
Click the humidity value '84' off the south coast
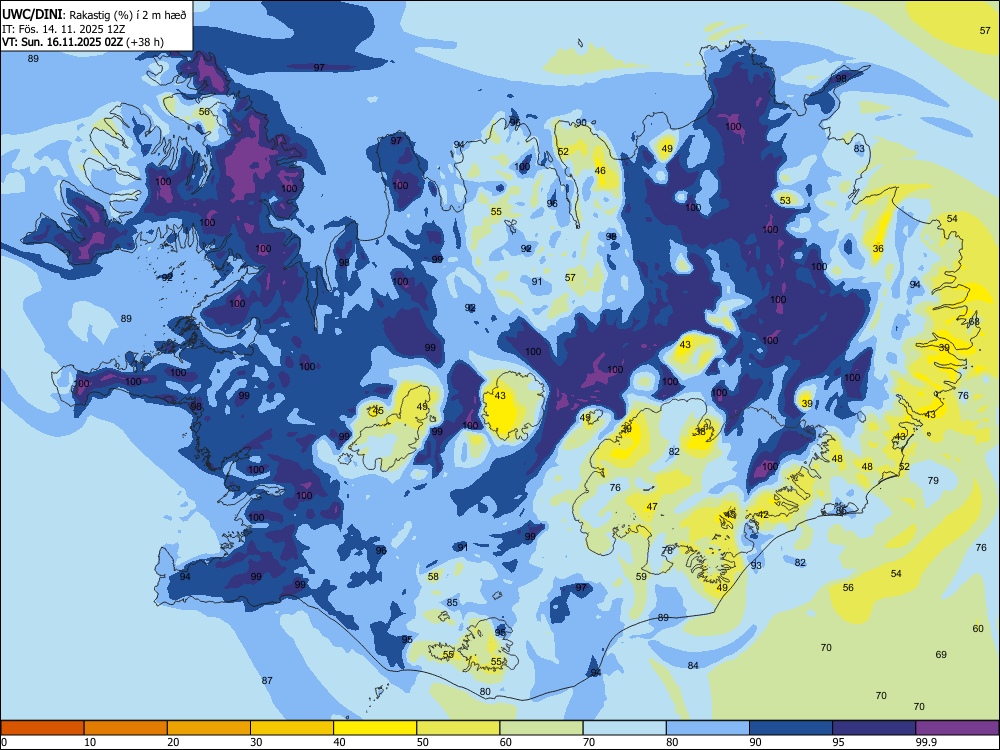point(693,665)
